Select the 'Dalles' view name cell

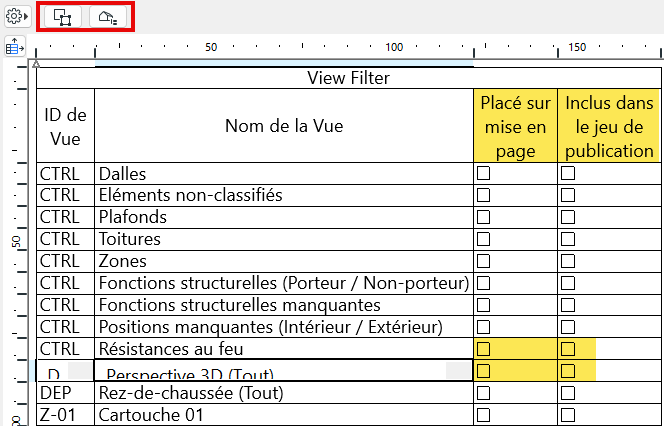[284, 174]
